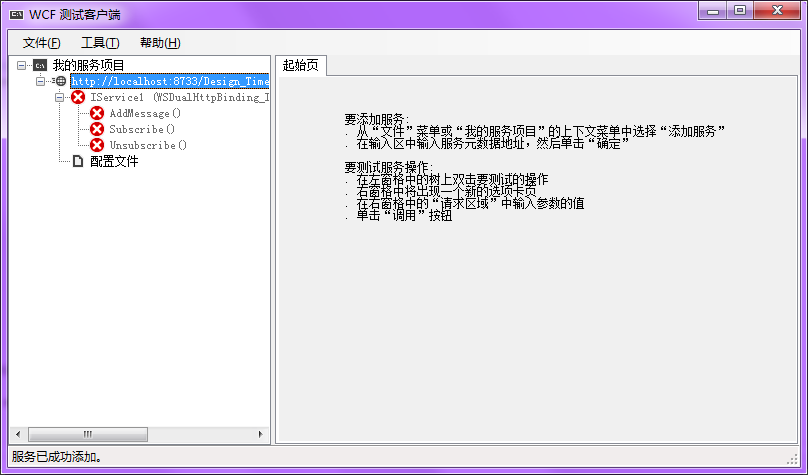Maximize the WCF test client window
This screenshot has width=808, height=475.
coord(740,10)
